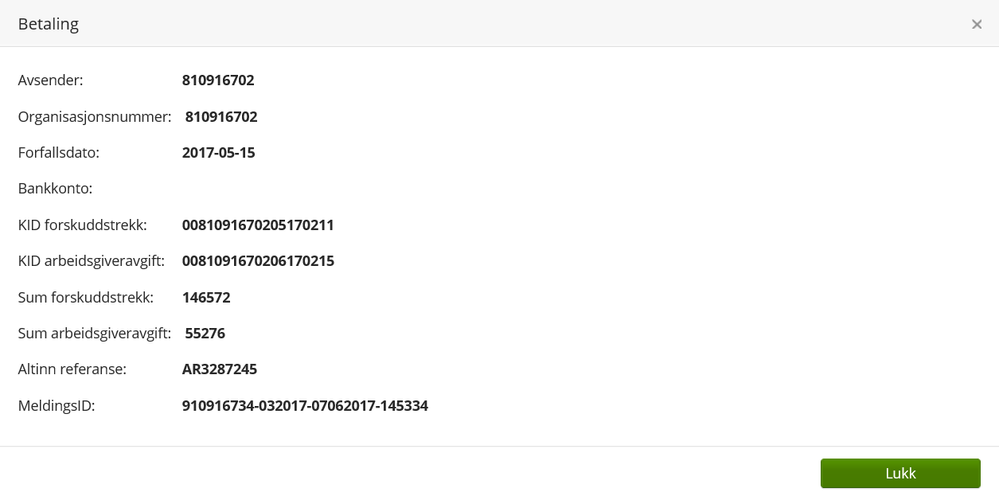Click the Betaling dialog title

tap(48, 24)
